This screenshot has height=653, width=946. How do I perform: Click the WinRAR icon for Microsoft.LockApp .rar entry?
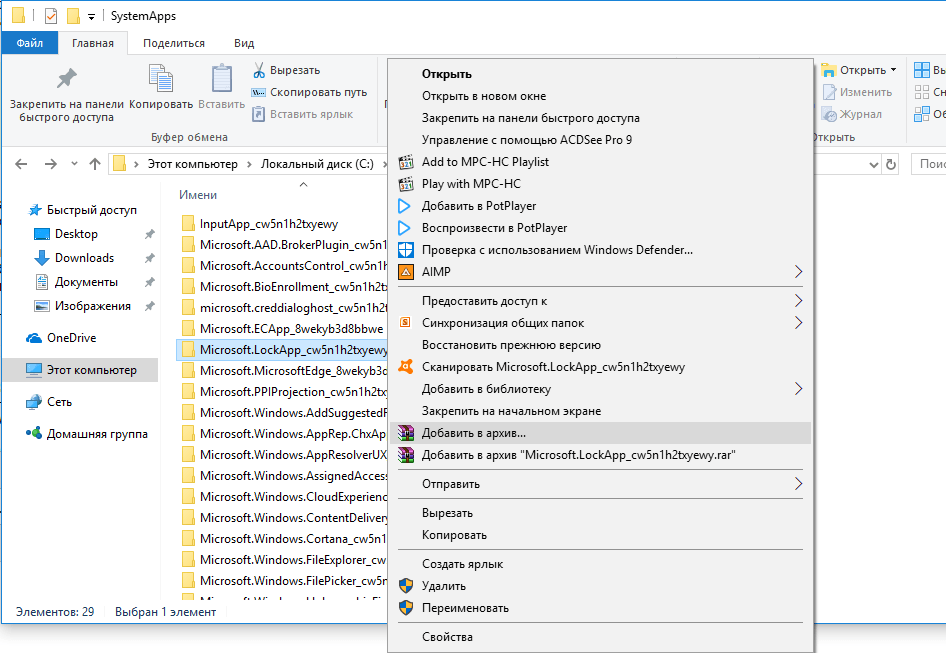coord(406,454)
